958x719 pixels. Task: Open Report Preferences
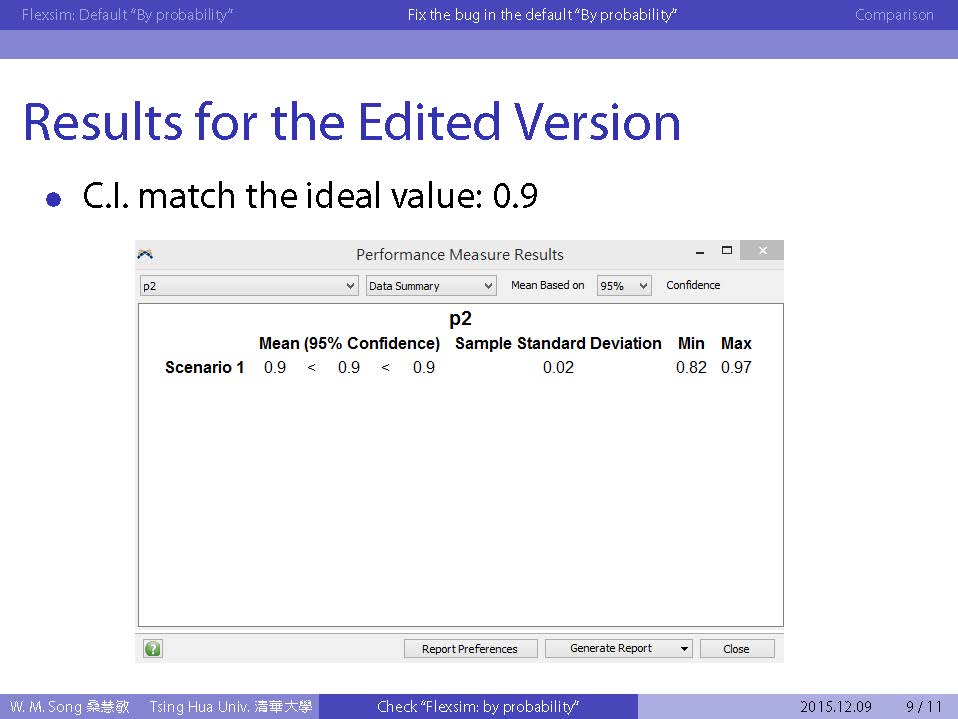pyautogui.click(x=470, y=649)
